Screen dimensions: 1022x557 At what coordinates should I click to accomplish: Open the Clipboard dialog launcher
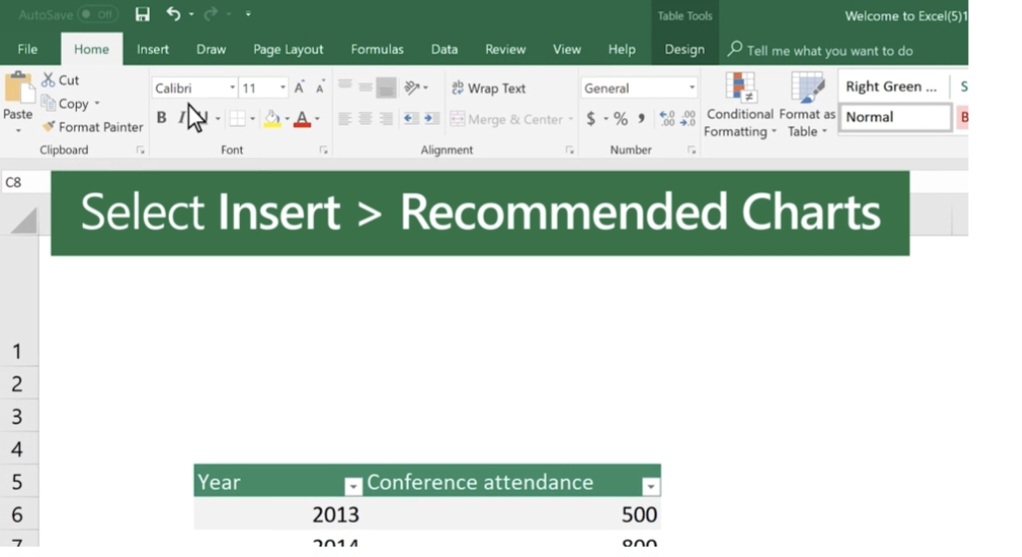(140, 150)
